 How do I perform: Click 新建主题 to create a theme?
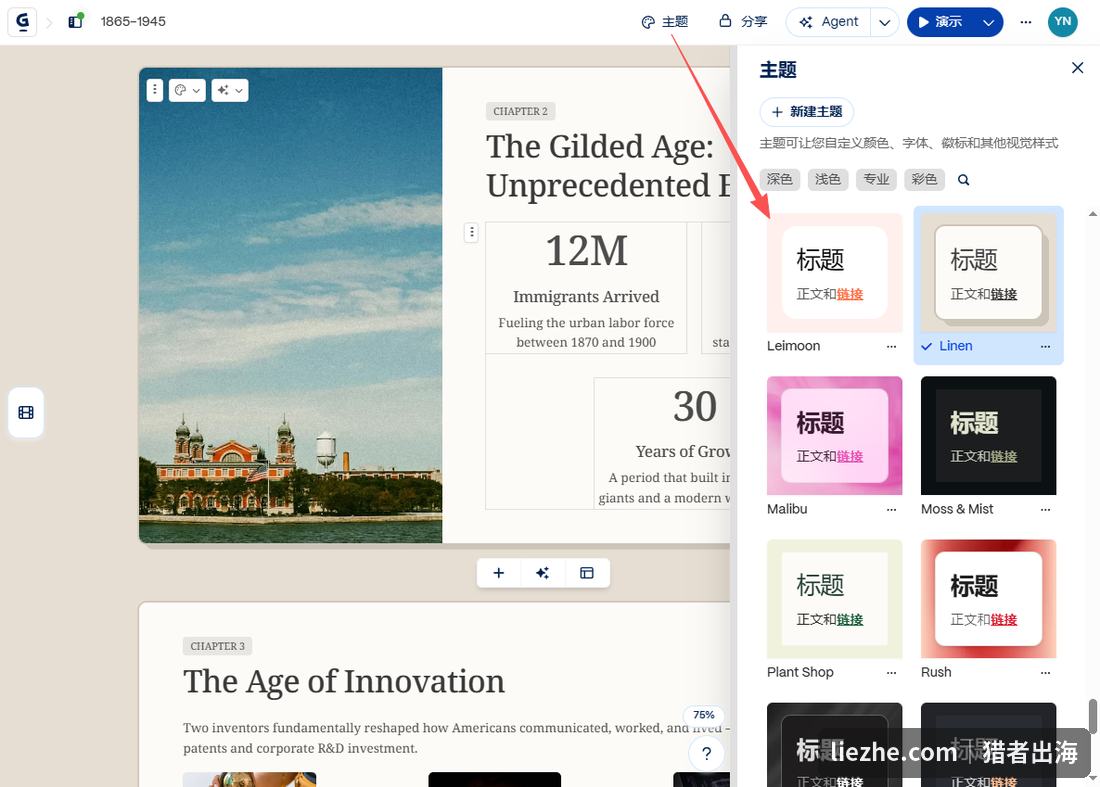(807, 112)
